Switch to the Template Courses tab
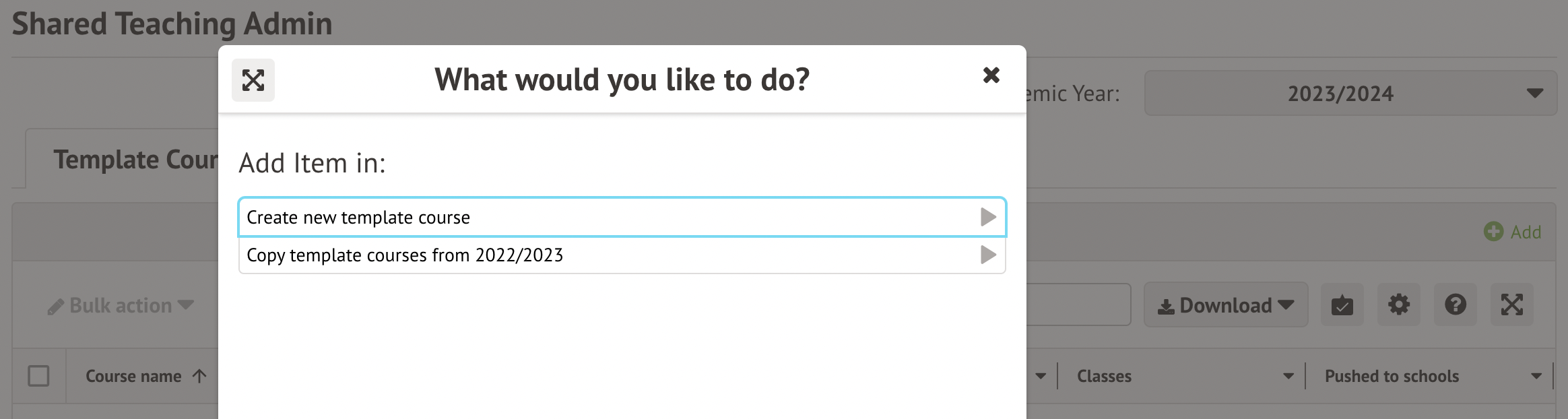Screen dimensions: 1568x419 click(x=135, y=160)
